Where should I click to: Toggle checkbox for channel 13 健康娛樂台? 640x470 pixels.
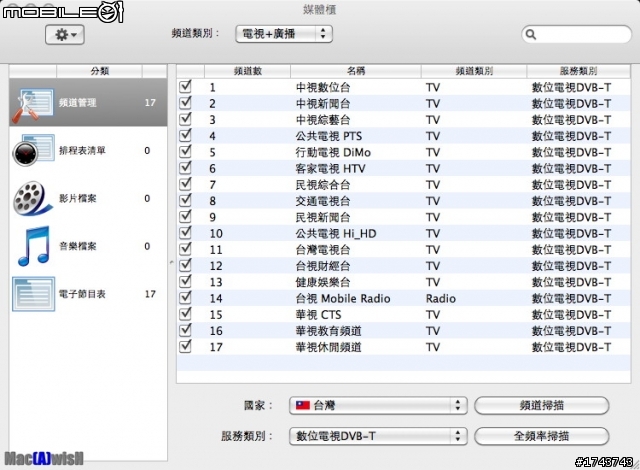185,282
